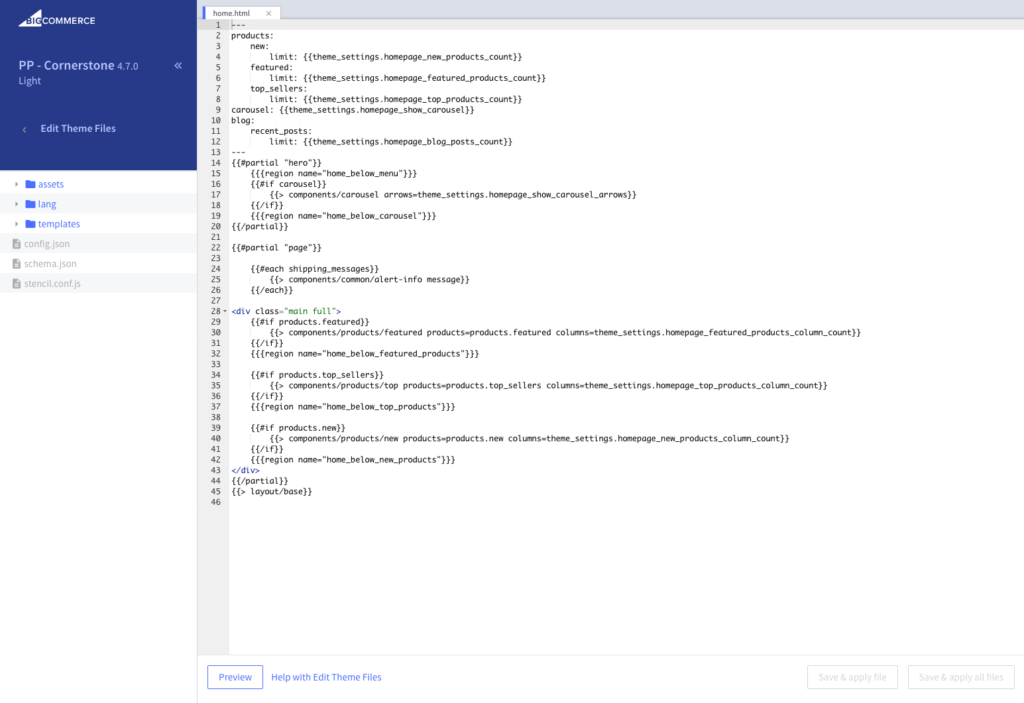Click the Light variation label
The width and height of the screenshot is (1024, 703).
(29, 81)
